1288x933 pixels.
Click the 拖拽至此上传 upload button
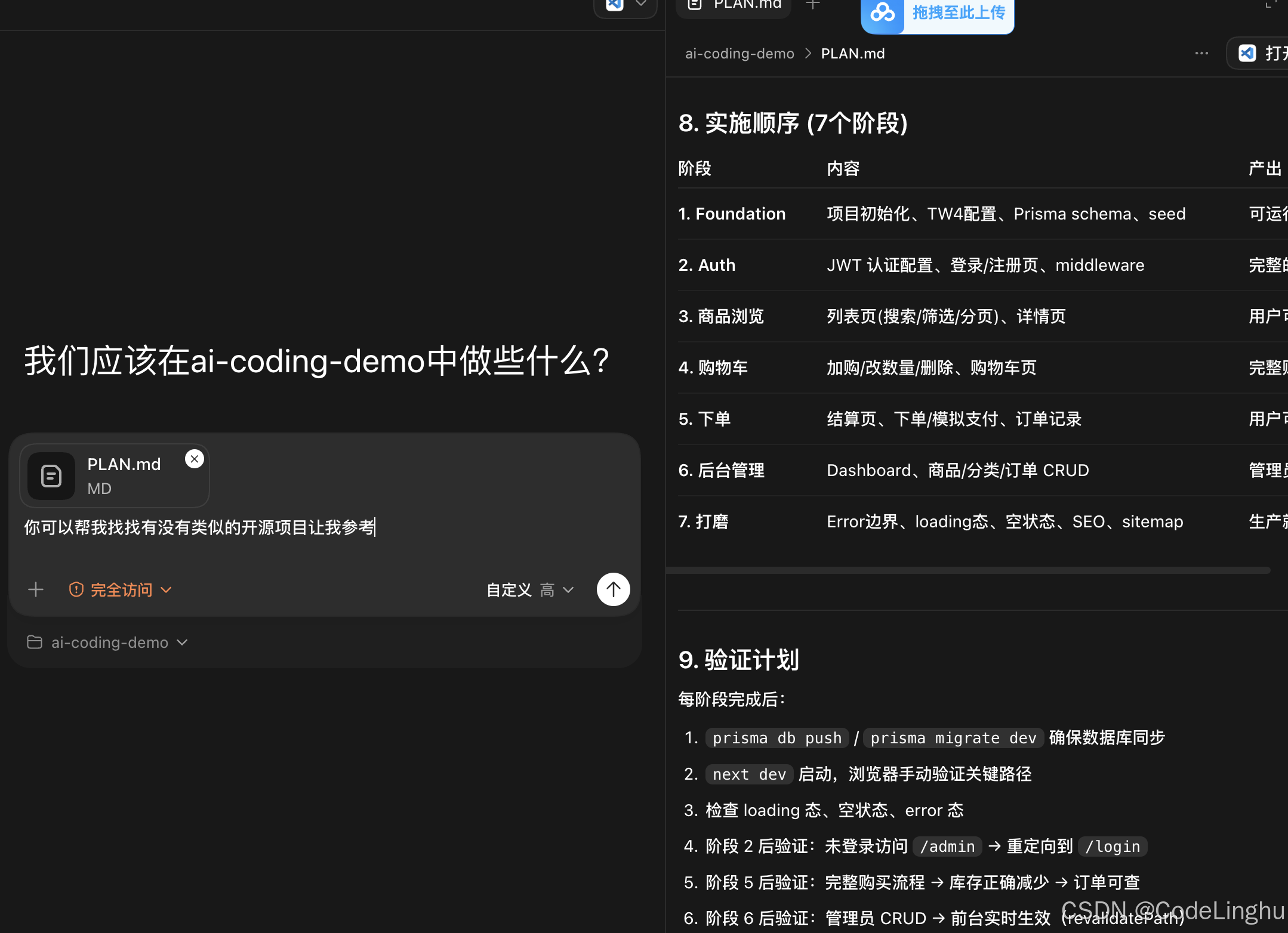click(938, 13)
